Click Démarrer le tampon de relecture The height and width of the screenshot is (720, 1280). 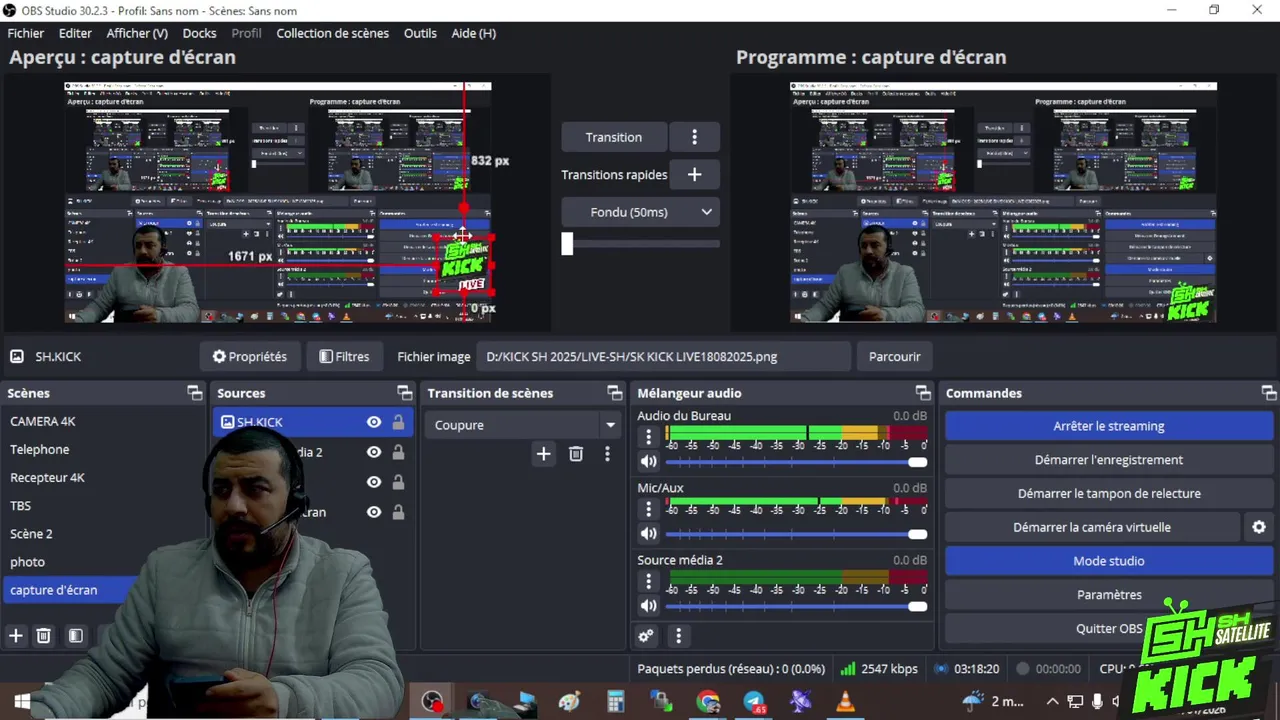1108,493
